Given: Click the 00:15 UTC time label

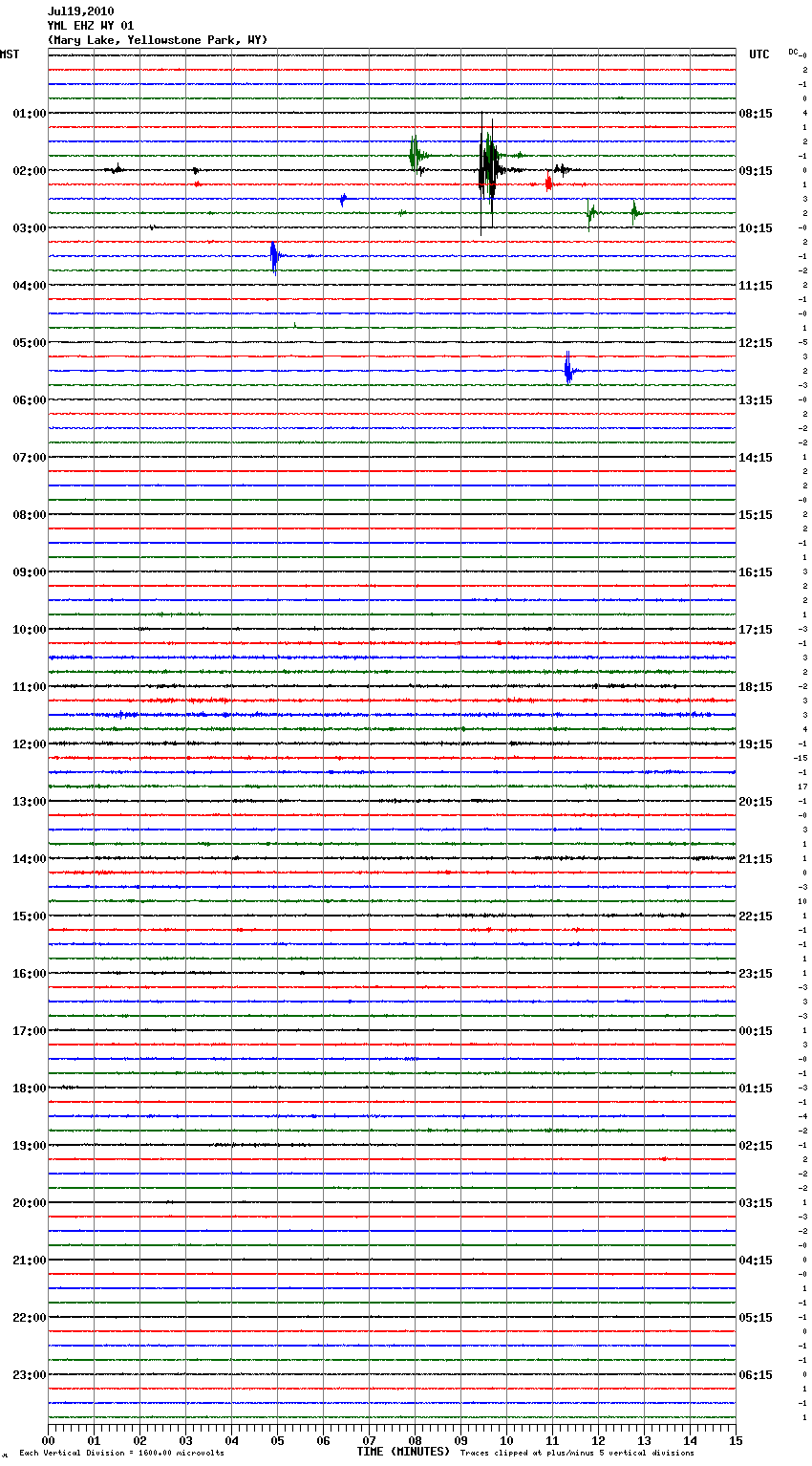Looking at the screenshot, I should point(756,1030).
